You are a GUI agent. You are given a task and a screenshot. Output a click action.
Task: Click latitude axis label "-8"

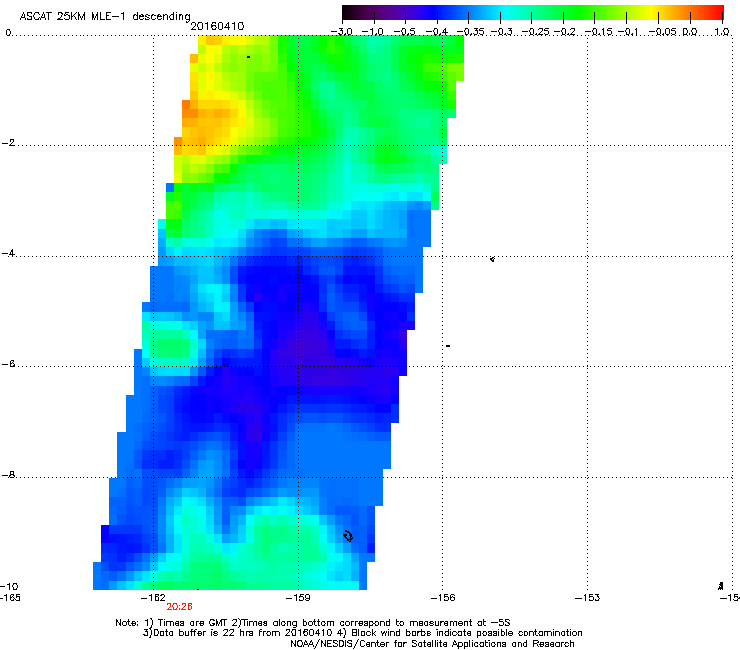click(x=8, y=475)
